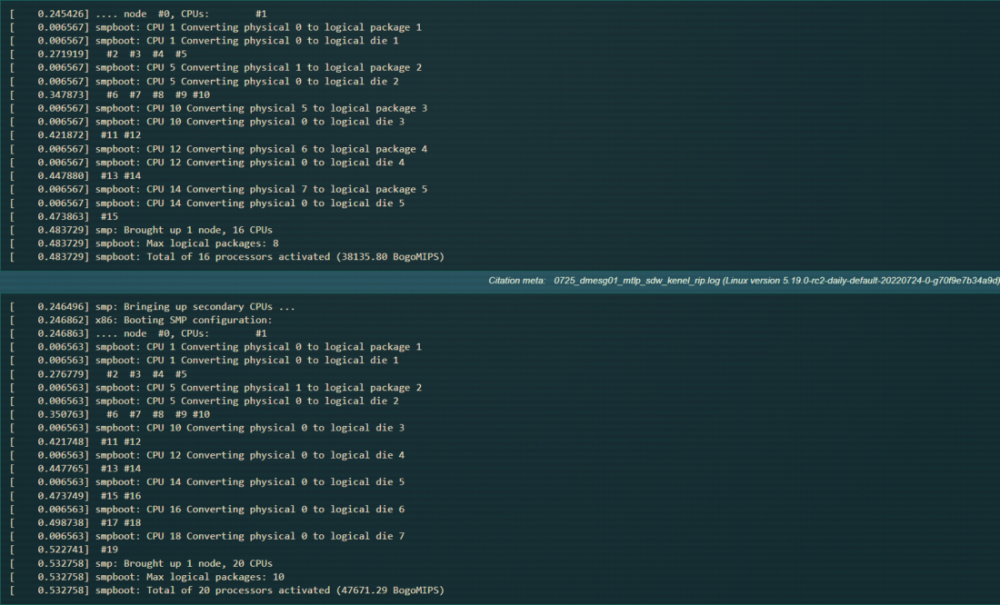Image resolution: width=1000 pixels, height=605 pixels.
Task: Select the line converting CPU 10 to package 3
Action: (219, 108)
